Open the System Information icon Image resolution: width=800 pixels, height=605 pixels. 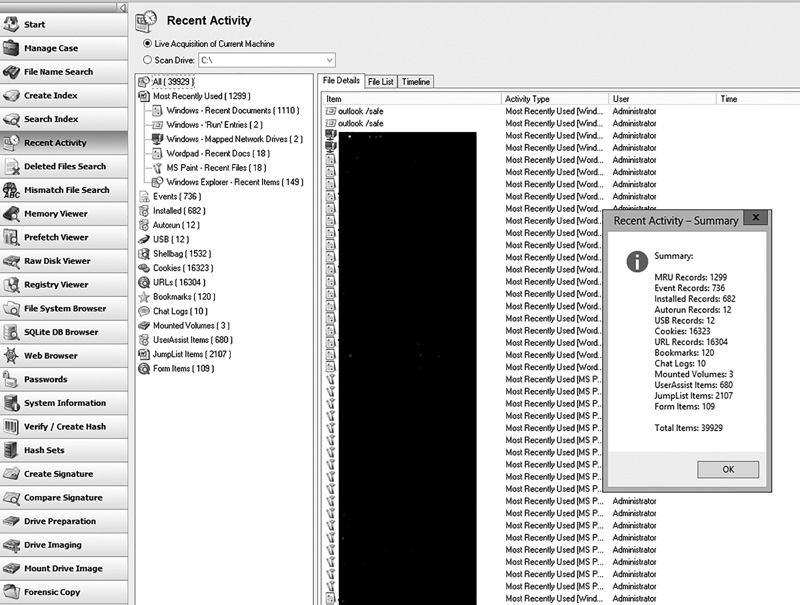[x=11, y=402]
